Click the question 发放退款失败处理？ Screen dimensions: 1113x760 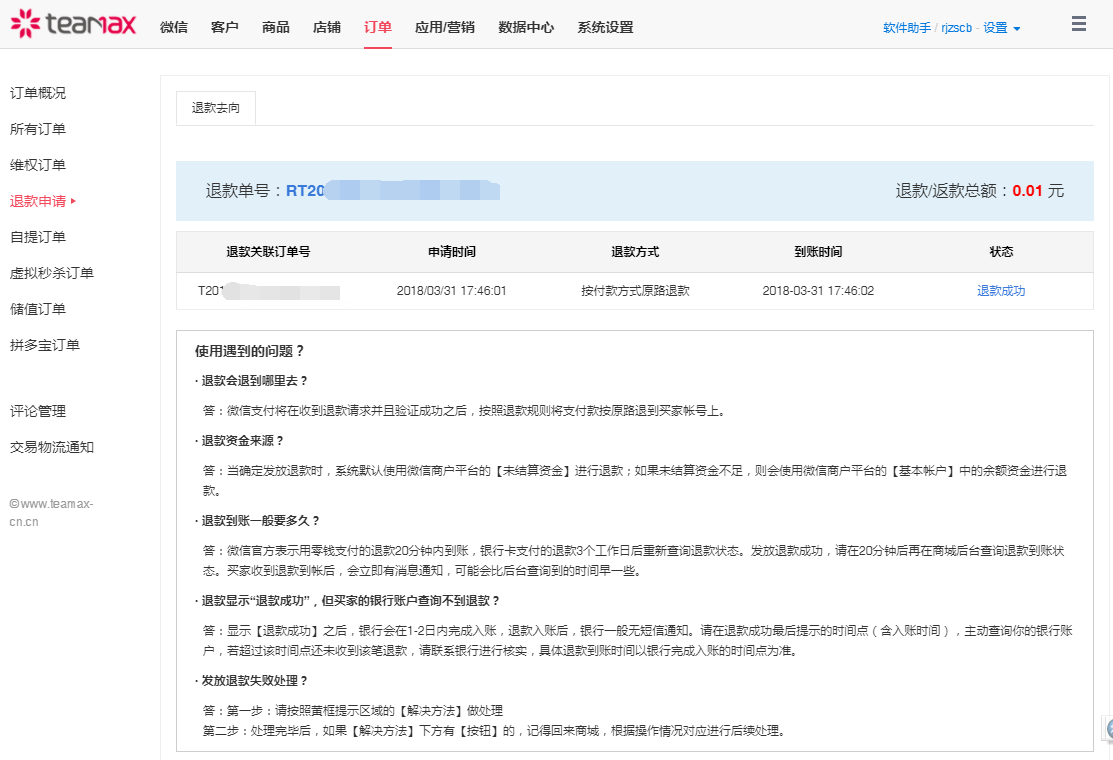(x=255, y=681)
